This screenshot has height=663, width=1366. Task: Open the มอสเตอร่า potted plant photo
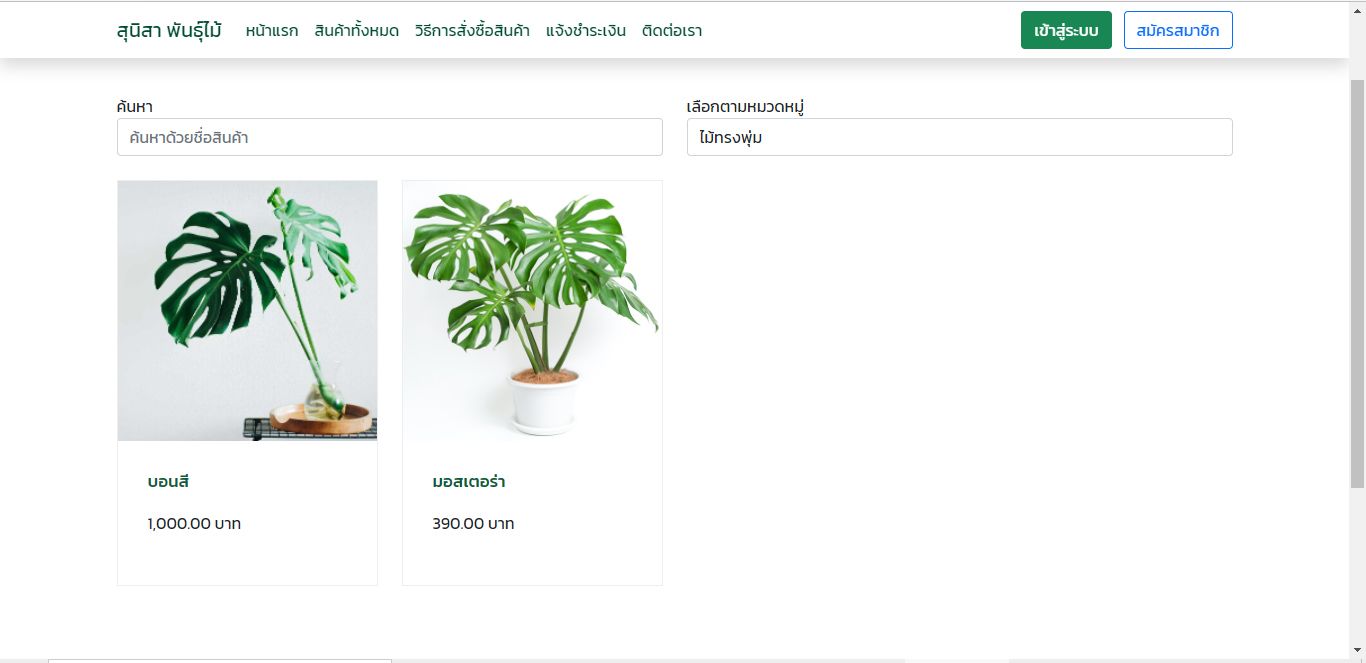tap(532, 311)
